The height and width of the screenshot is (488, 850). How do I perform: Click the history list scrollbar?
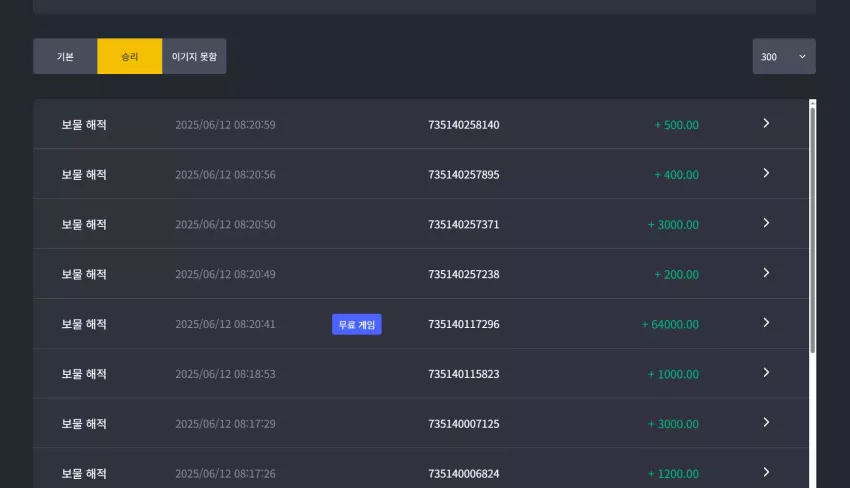click(812, 228)
